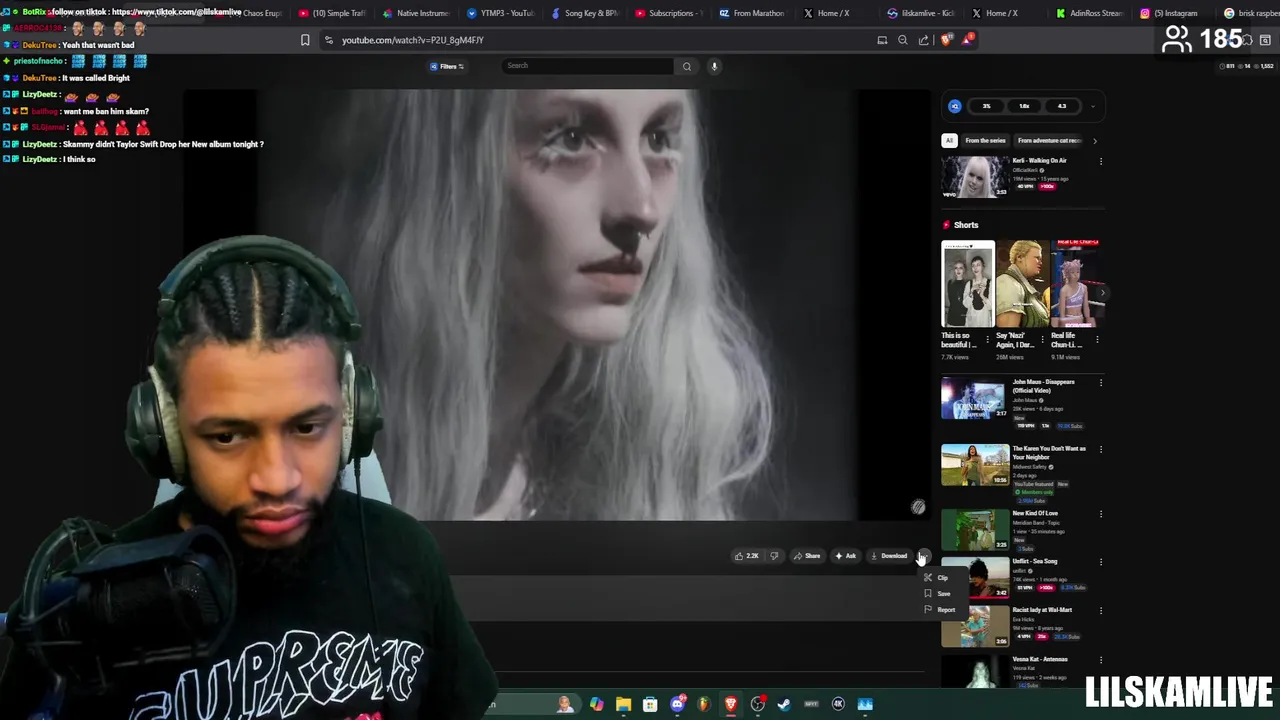Image resolution: width=1280 pixels, height=720 pixels.
Task: Switch to the (5) Instagram tab
Action: click(1174, 13)
